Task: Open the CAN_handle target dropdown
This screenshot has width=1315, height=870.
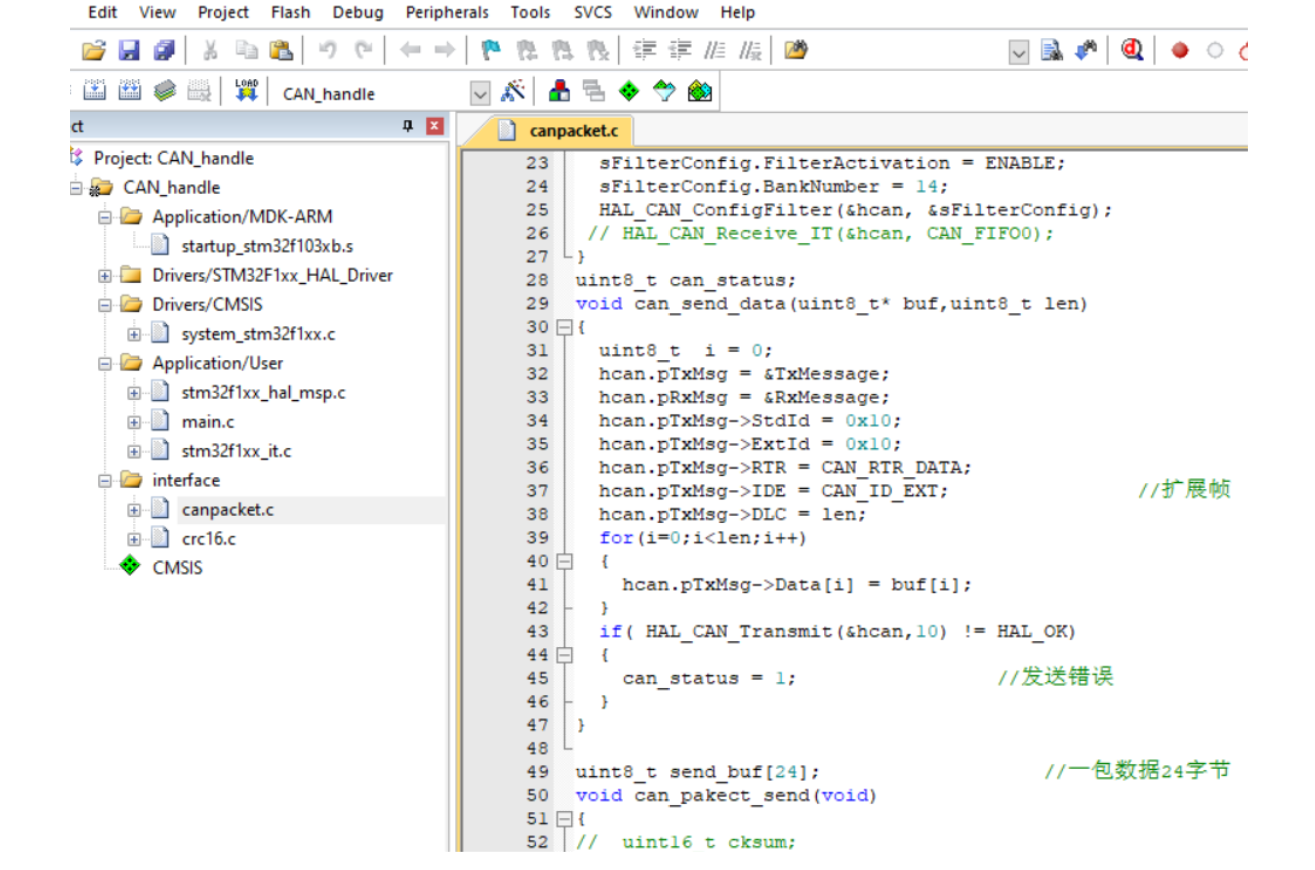Action: pos(481,94)
